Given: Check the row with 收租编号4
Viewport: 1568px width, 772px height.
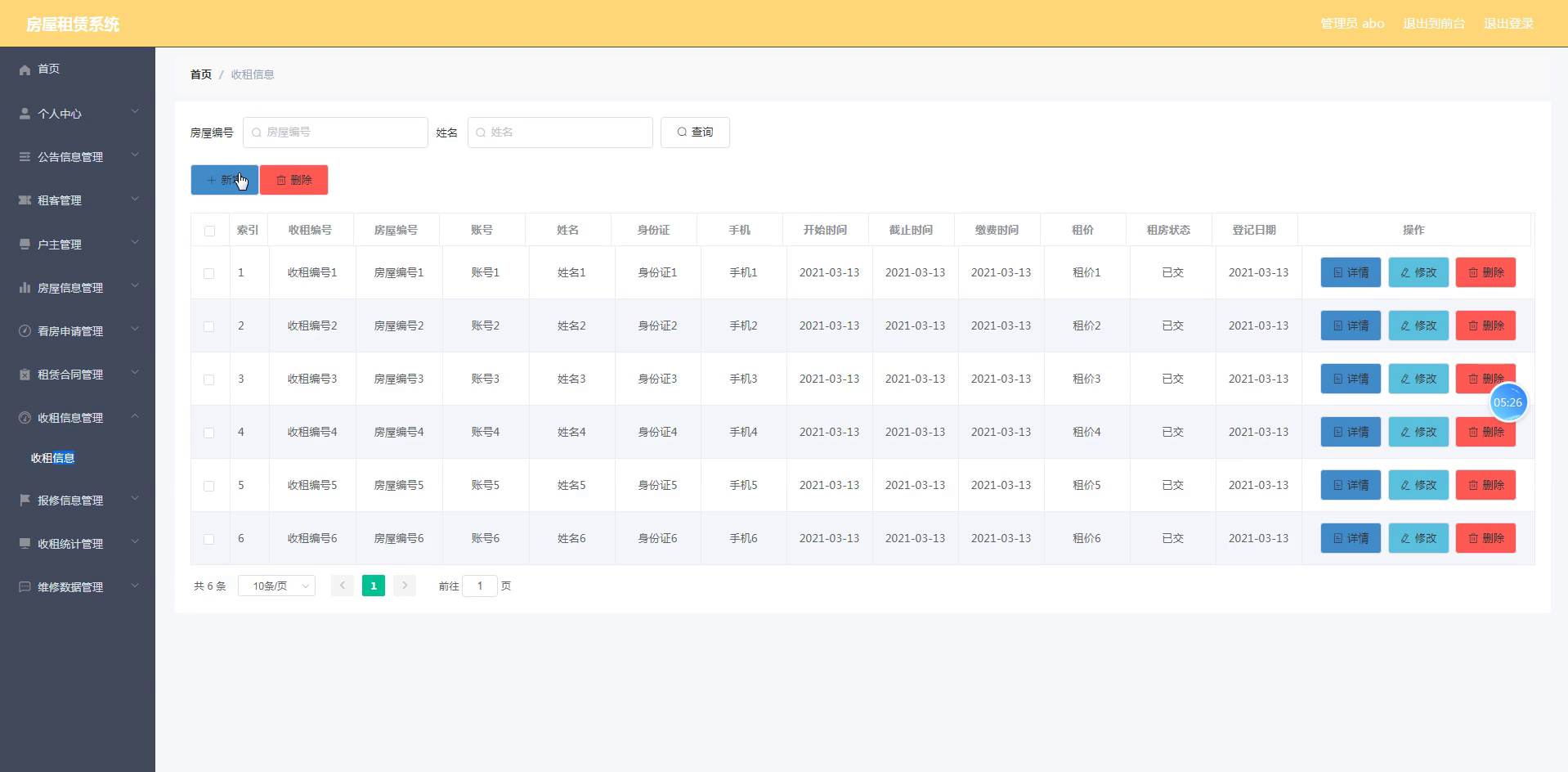Looking at the screenshot, I should [x=209, y=433].
